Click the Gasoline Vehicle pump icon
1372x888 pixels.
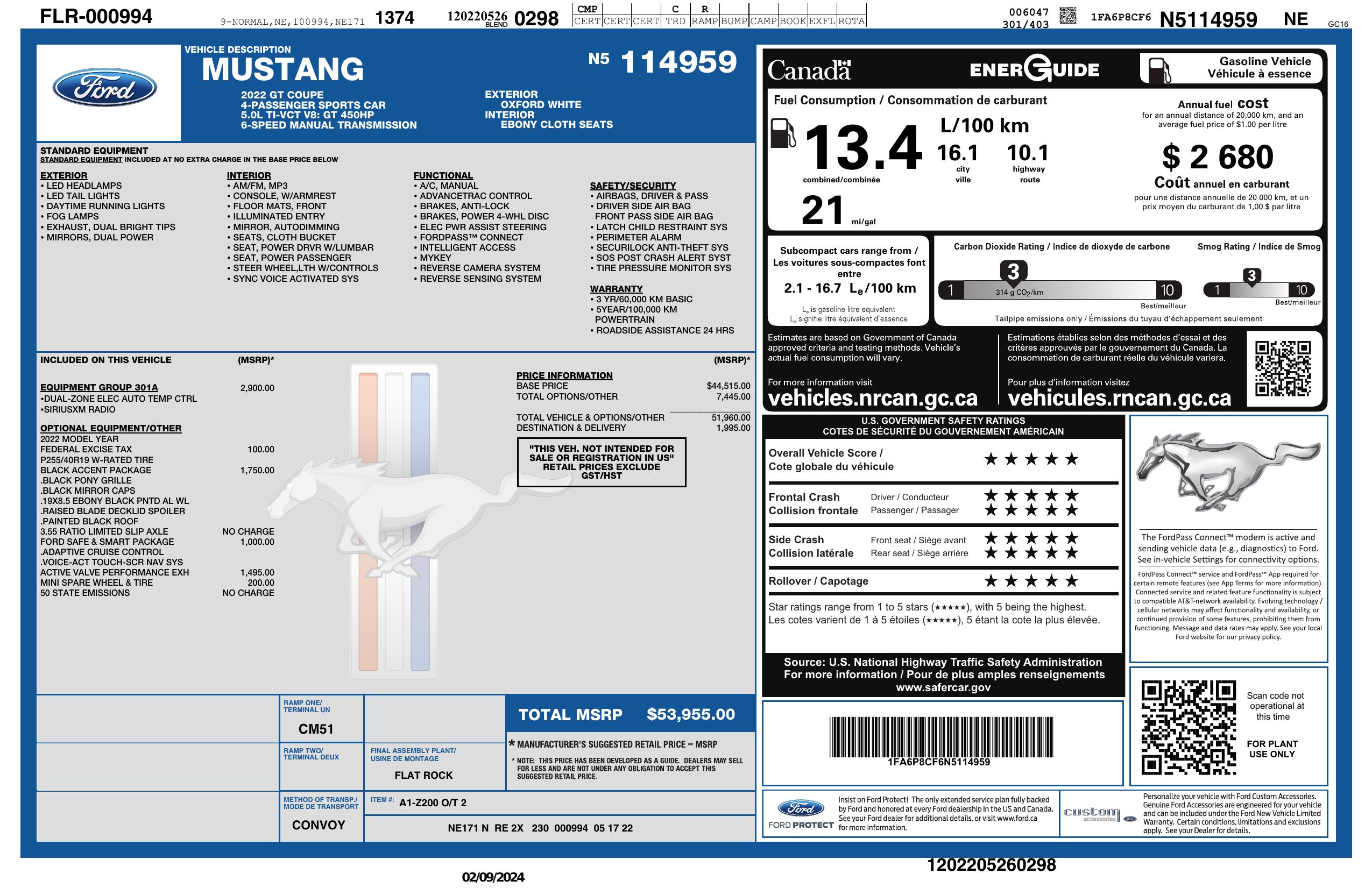1159,70
